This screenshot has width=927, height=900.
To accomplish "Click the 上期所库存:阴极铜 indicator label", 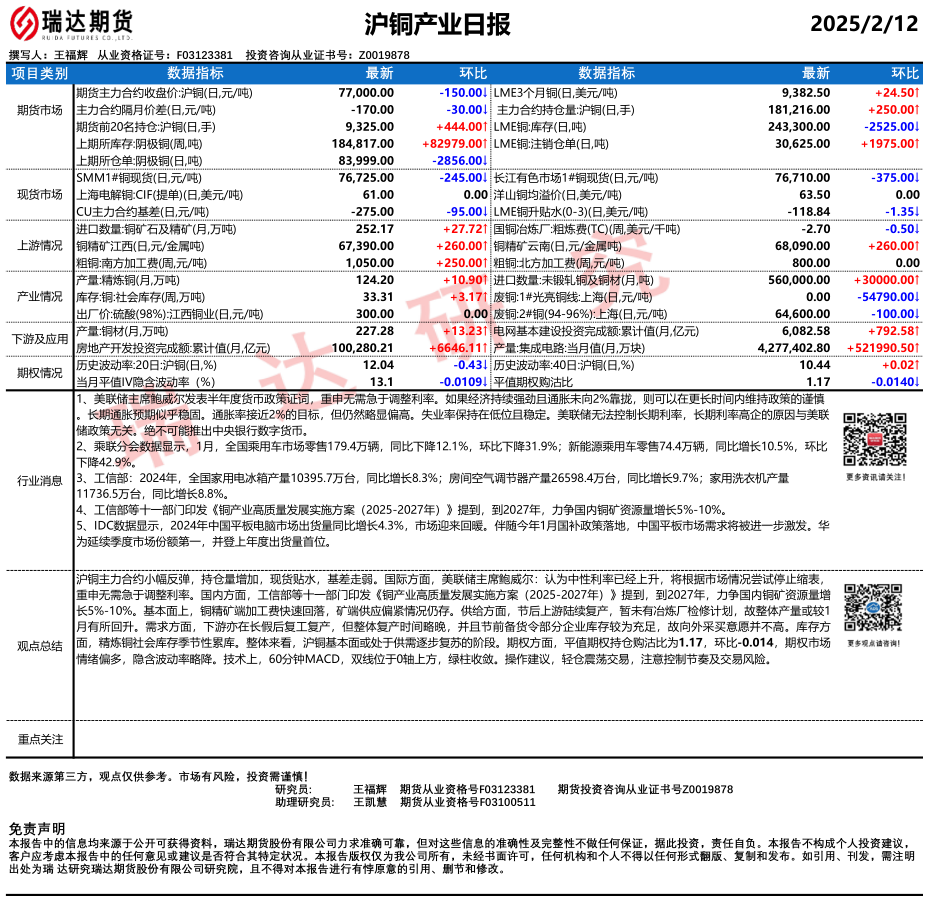I will click(x=139, y=144).
